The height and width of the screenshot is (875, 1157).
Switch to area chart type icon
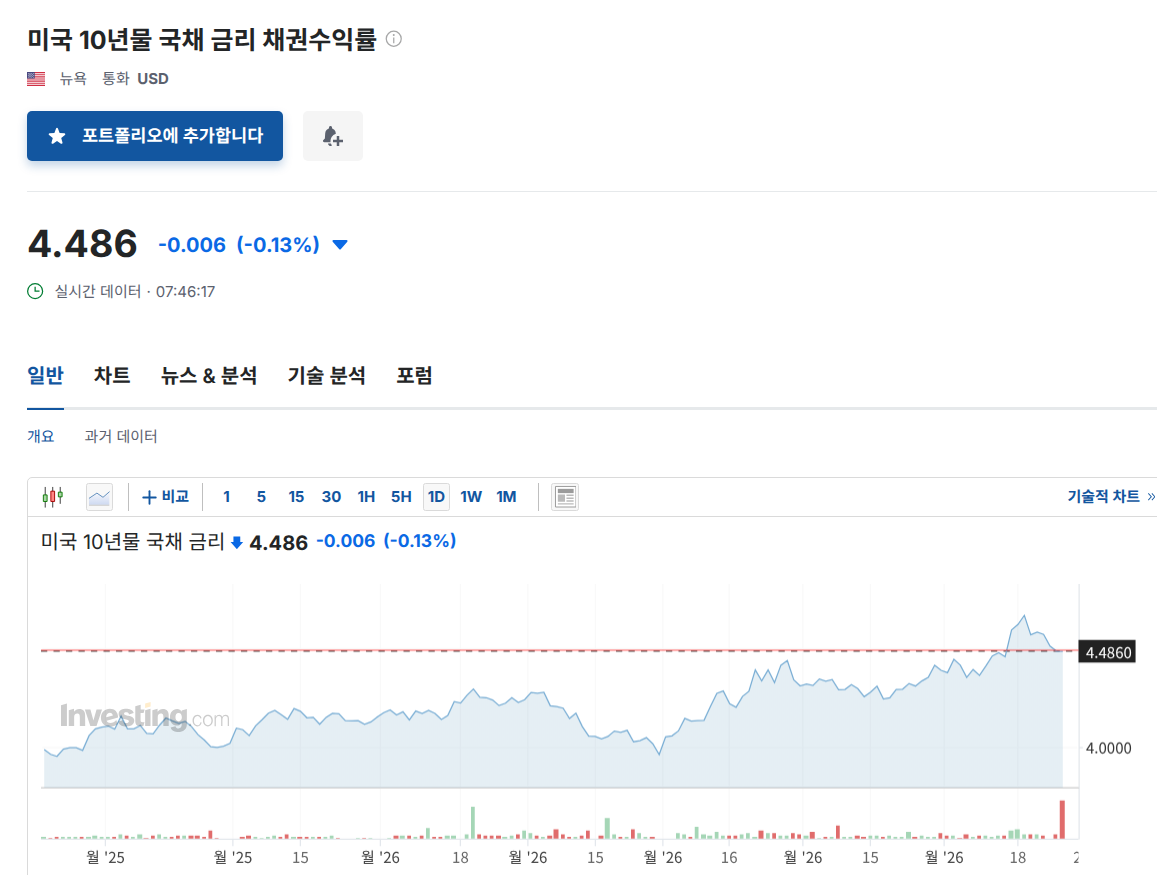[99, 497]
